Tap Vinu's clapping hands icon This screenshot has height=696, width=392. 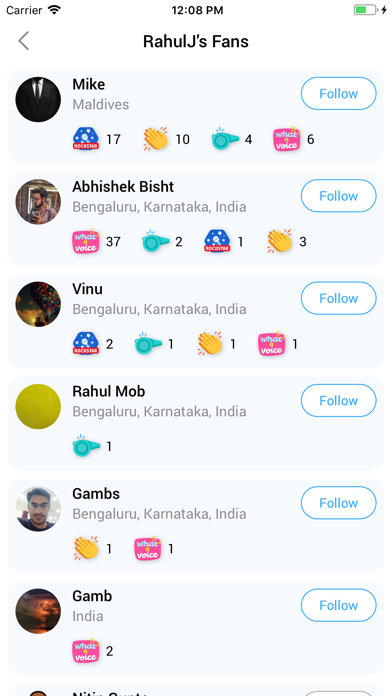point(210,344)
